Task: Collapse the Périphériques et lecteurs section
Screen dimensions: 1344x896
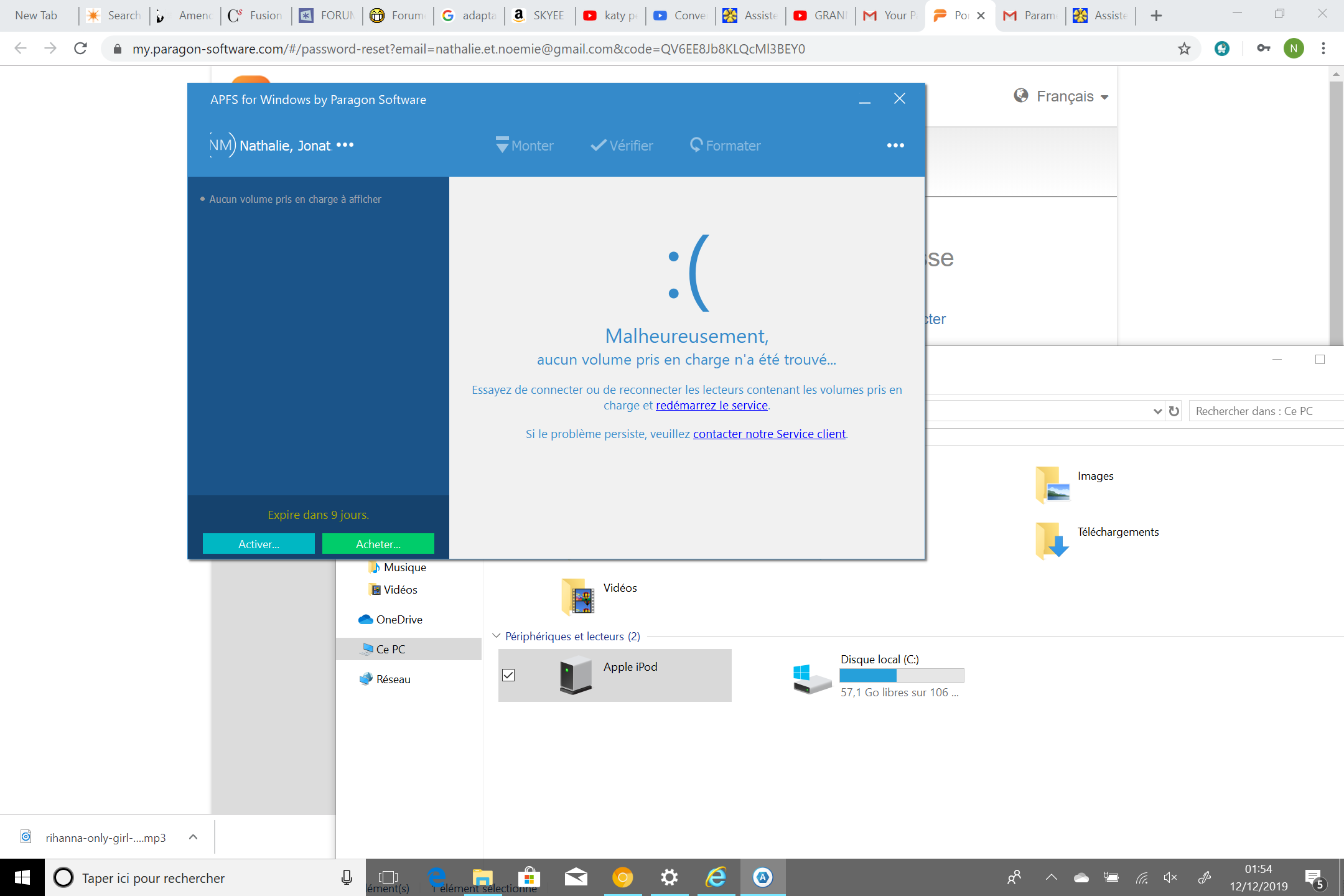Action: tap(496, 636)
